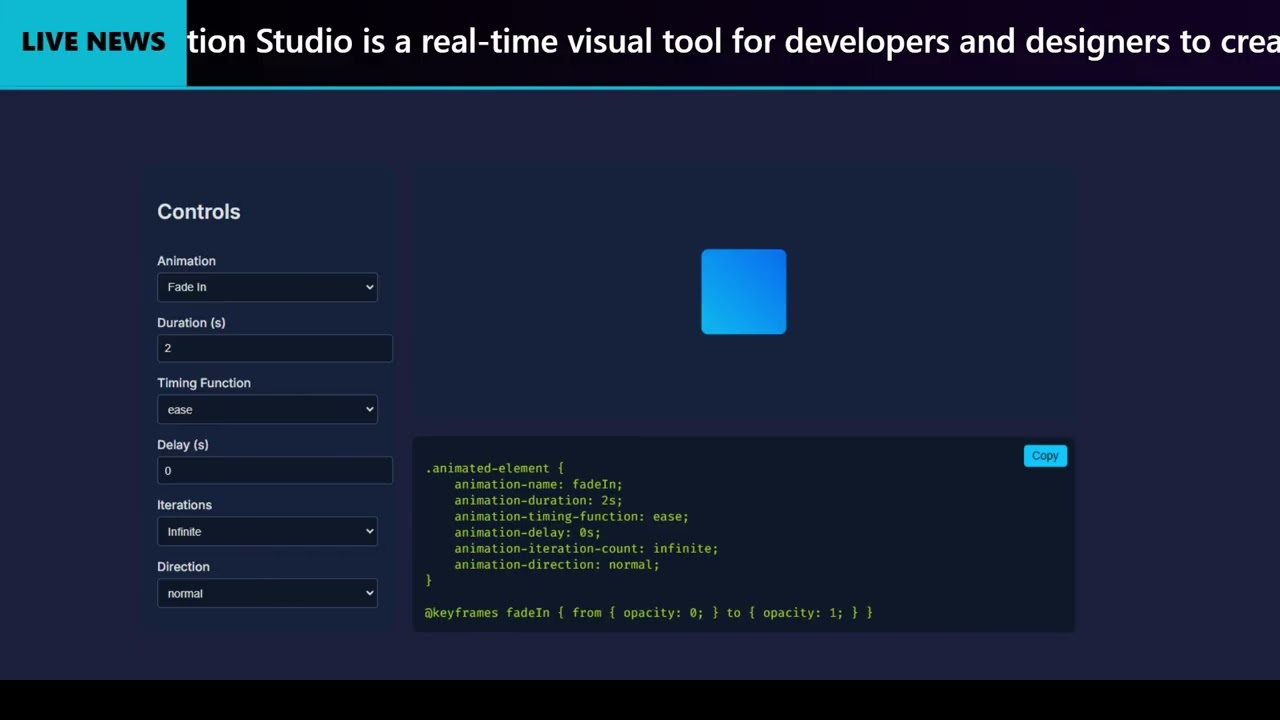The width and height of the screenshot is (1280, 720).
Task: Click the blue animated square preview
Action: 744,292
